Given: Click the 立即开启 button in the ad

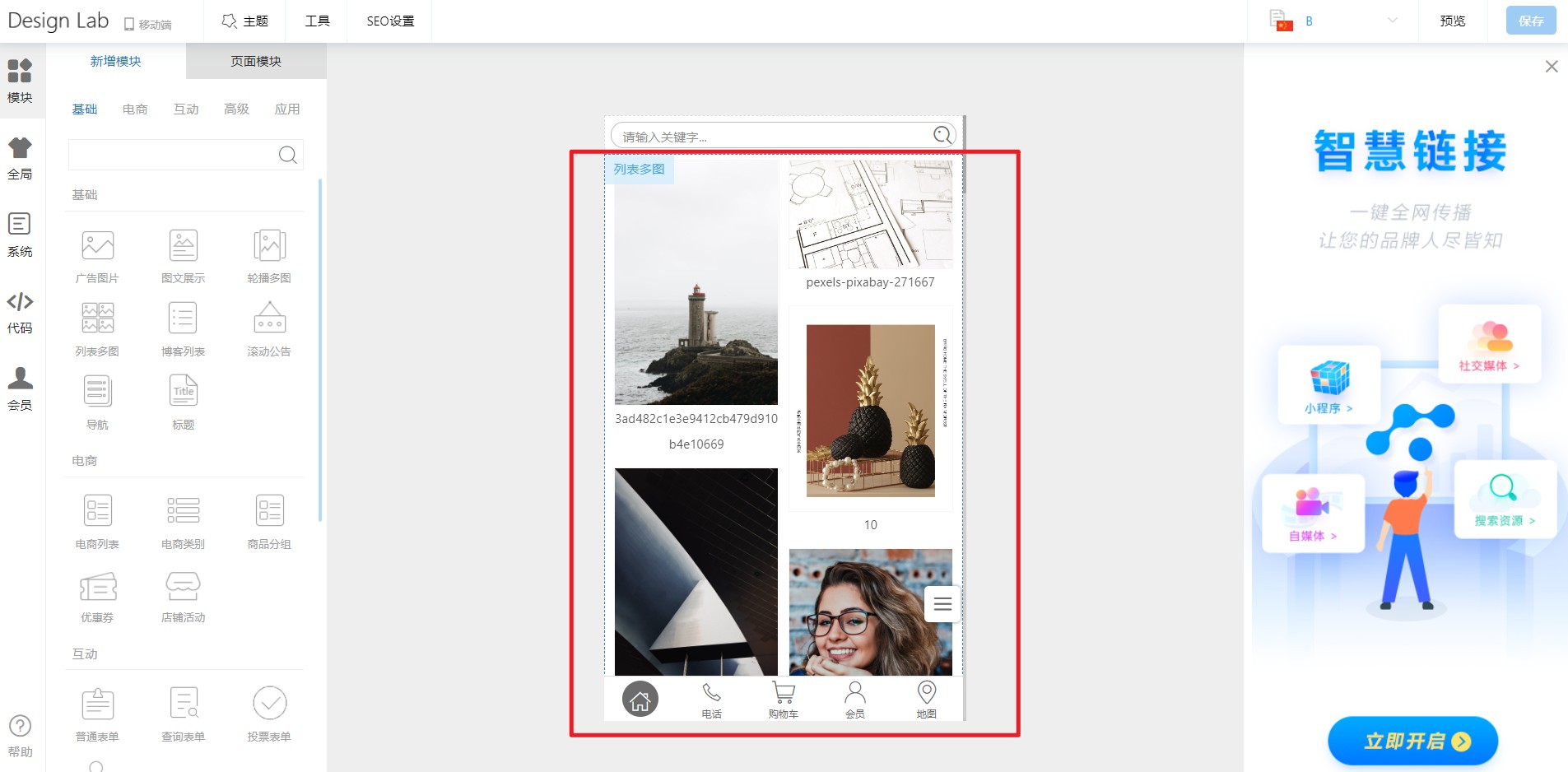Looking at the screenshot, I should pyautogui.click(x=1412, y=741).
